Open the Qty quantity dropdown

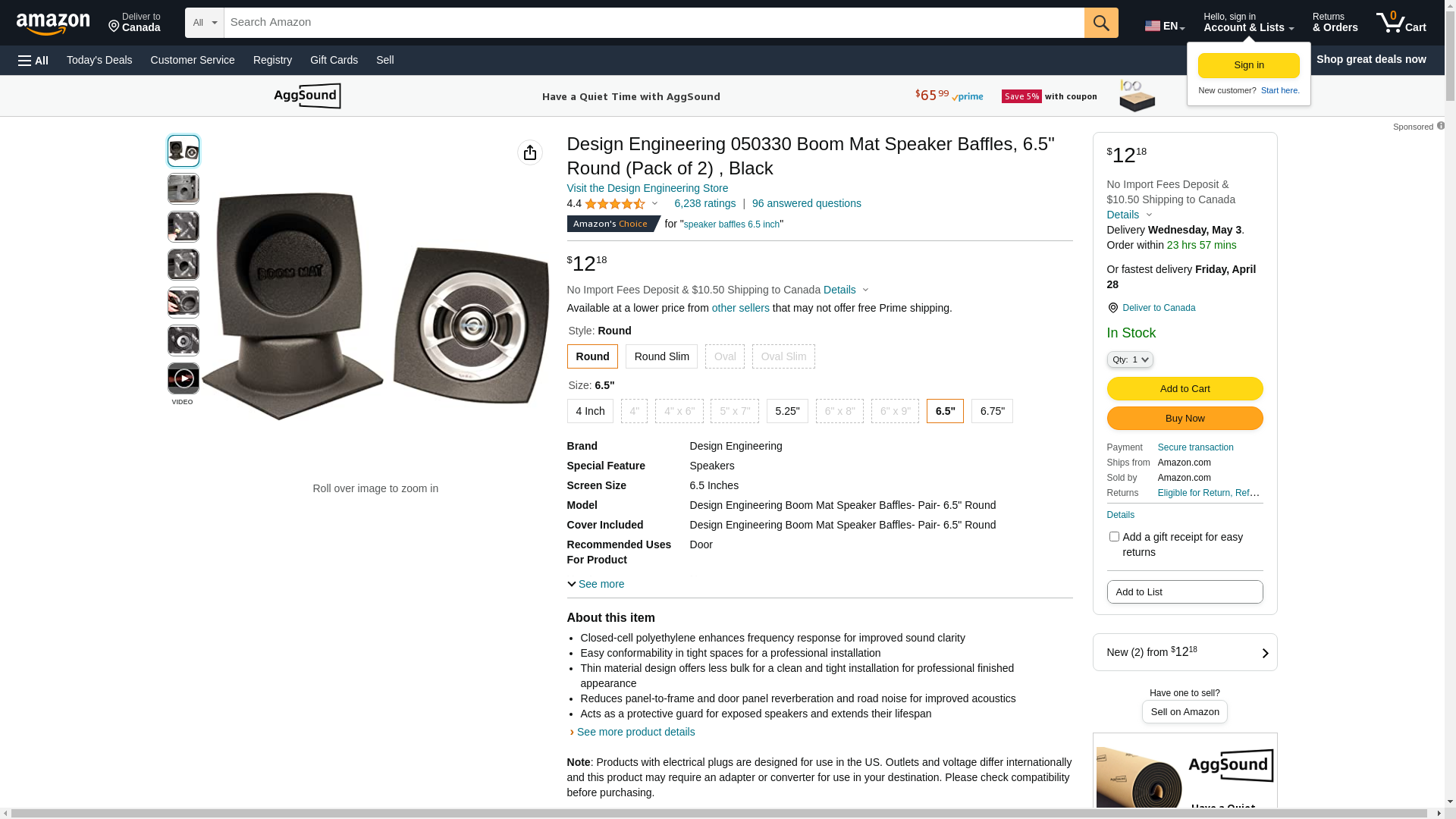(1130, 359)
